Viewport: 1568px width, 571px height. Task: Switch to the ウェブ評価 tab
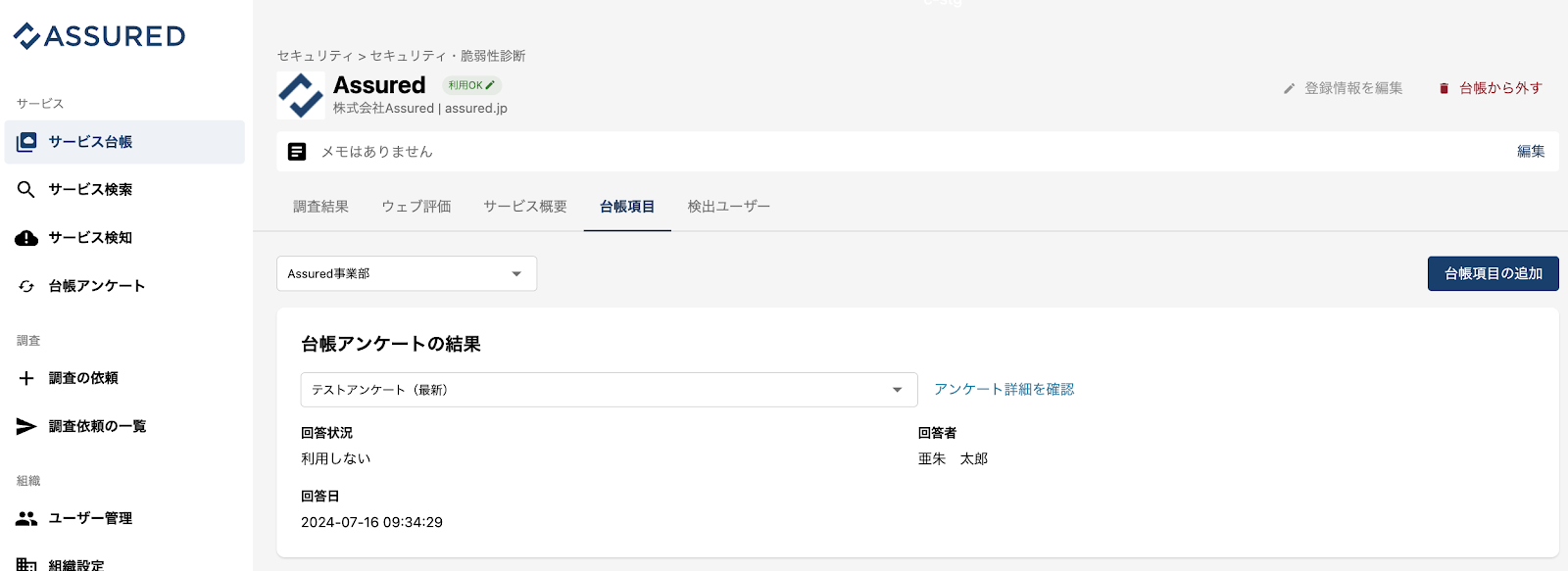[416, 207]
